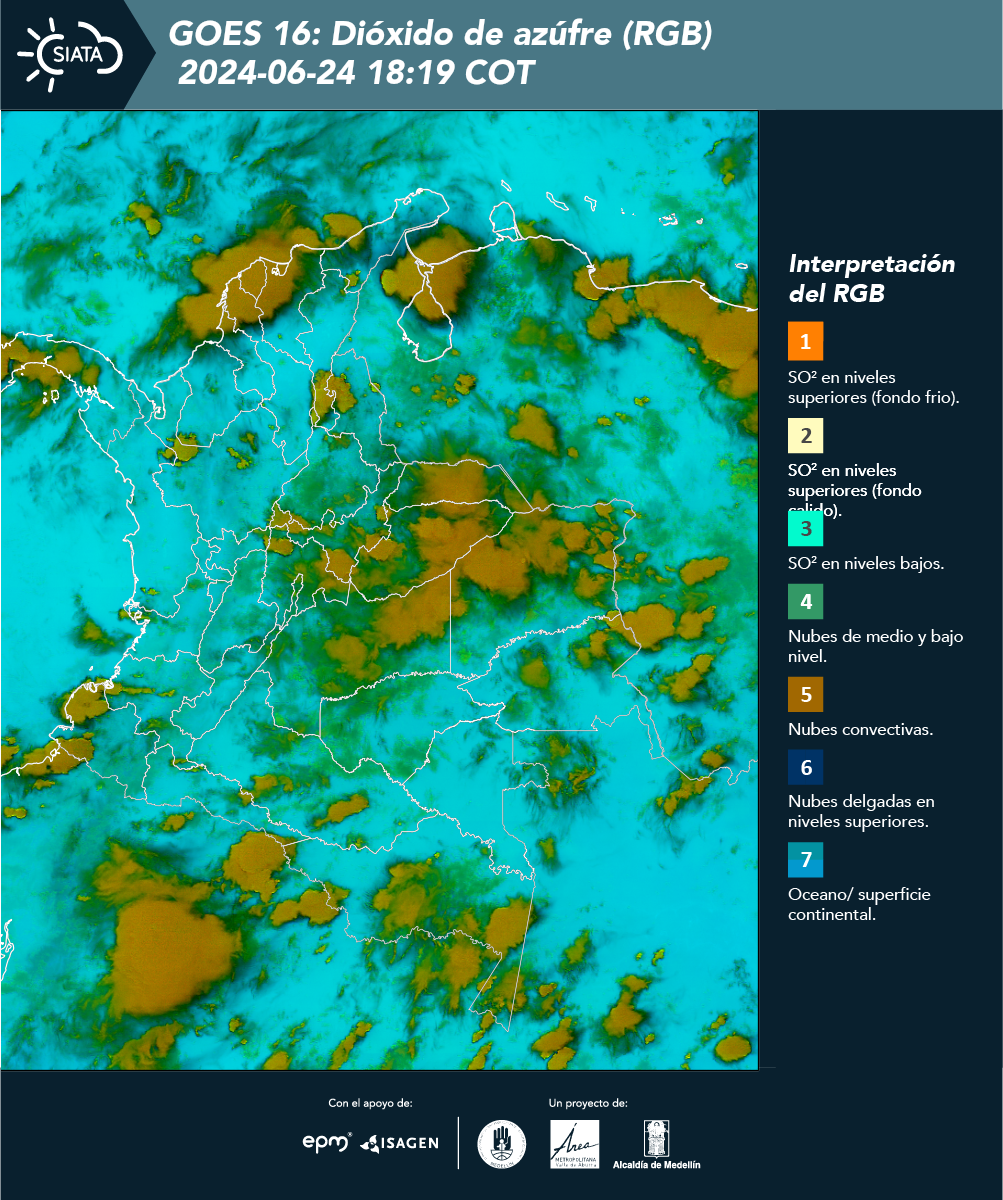Screen dimensions: 1003x1200
Task: Select blue legend swatch number 7
Action: (x=805, y=860)
